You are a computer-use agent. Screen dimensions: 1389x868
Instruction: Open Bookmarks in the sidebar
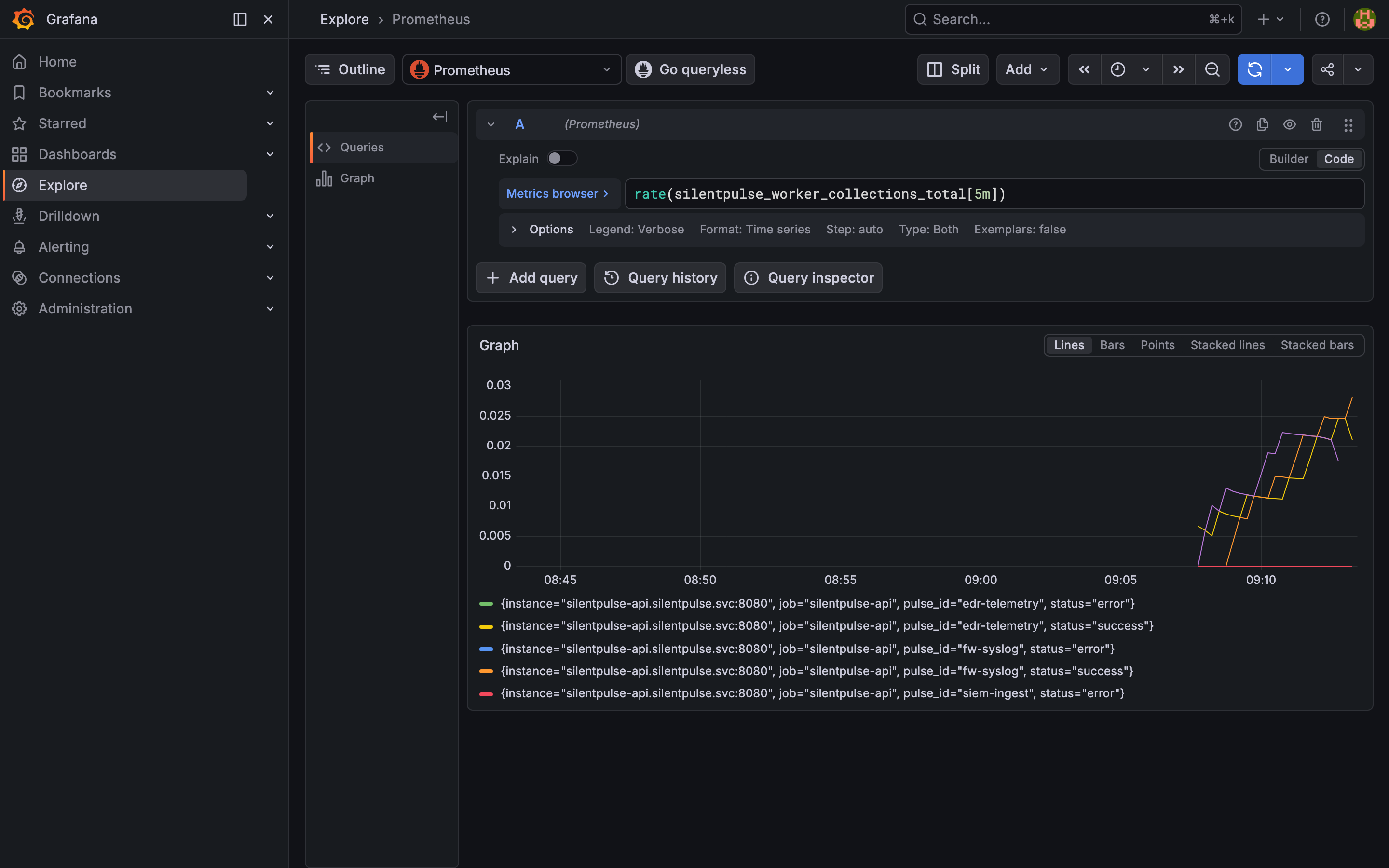point(75,93)
